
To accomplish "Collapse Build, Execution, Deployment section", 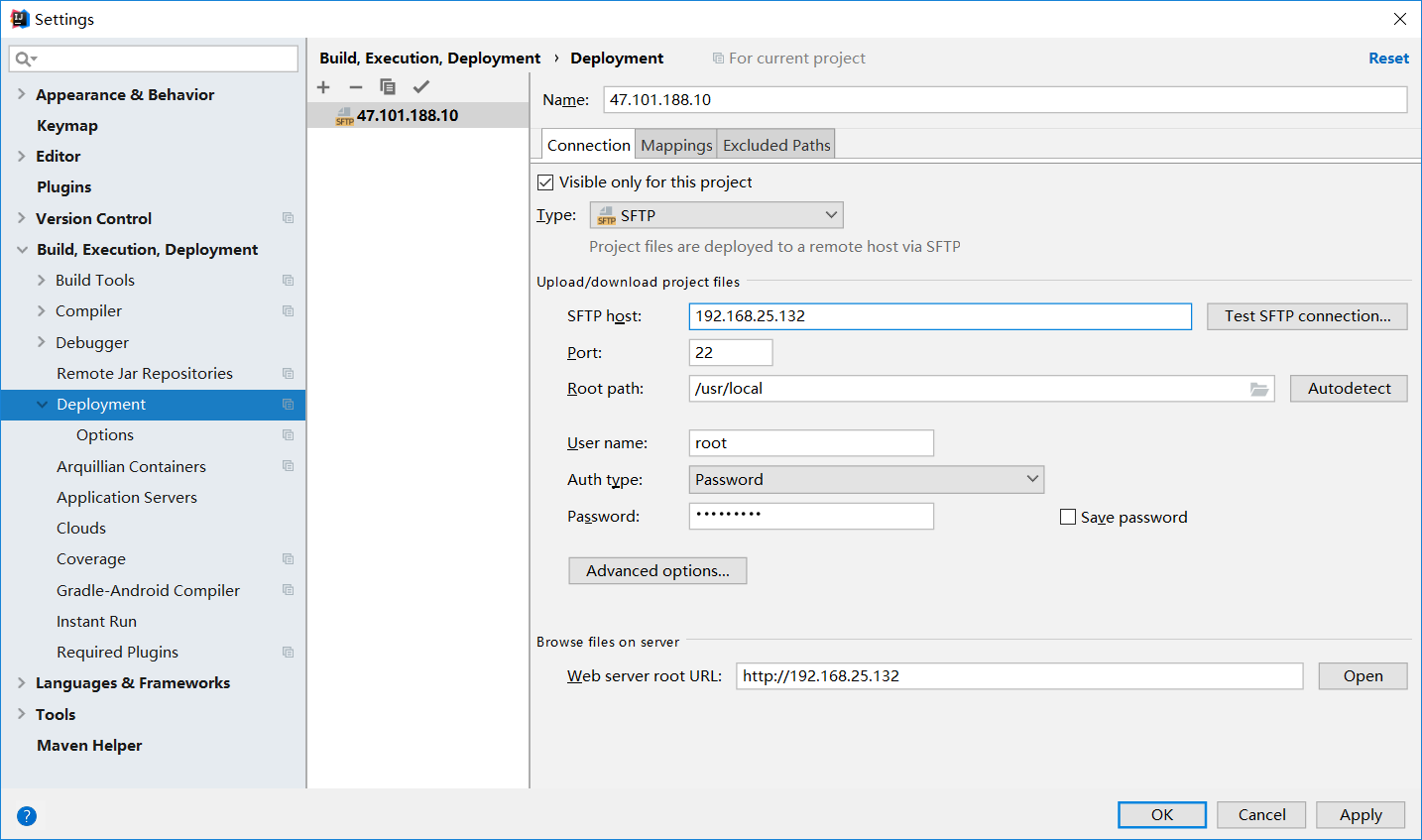I will tap(22, 250).
